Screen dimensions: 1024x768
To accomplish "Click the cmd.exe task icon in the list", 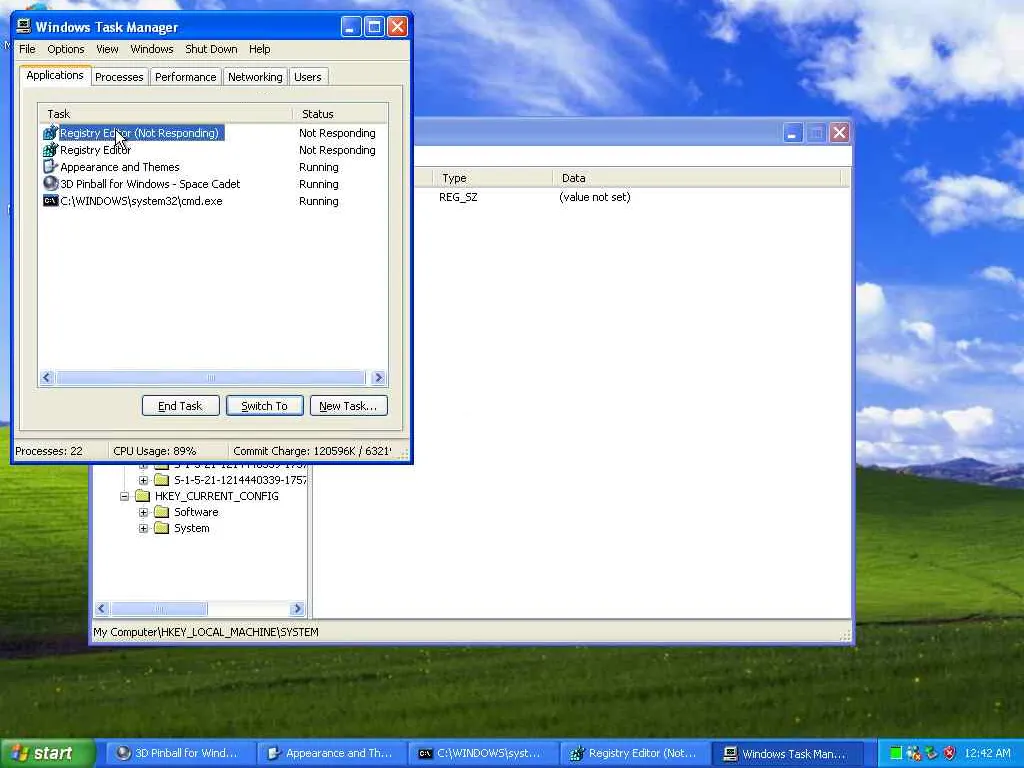I will point(50,201).
